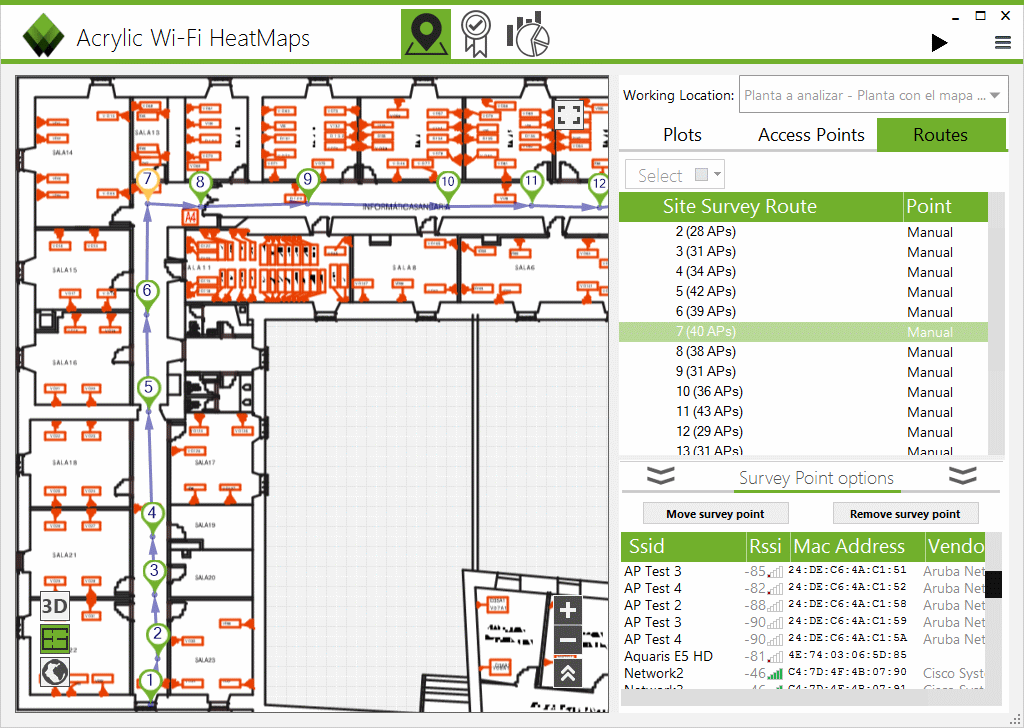Zoom in on the map
The width and height of the screenshot is (1024, 728).
568,610
